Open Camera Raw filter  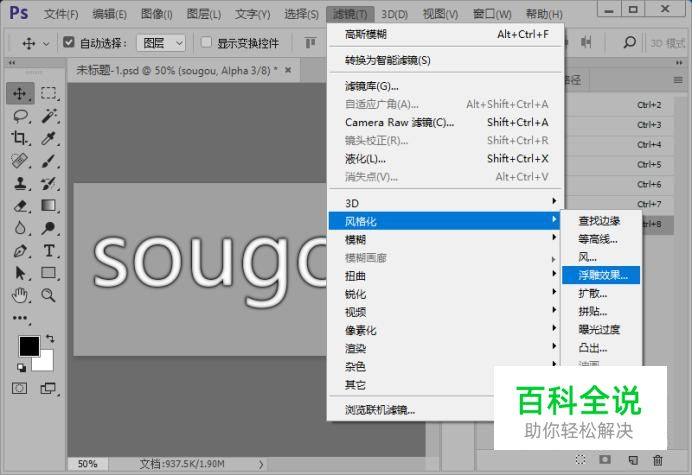(446, 122)
